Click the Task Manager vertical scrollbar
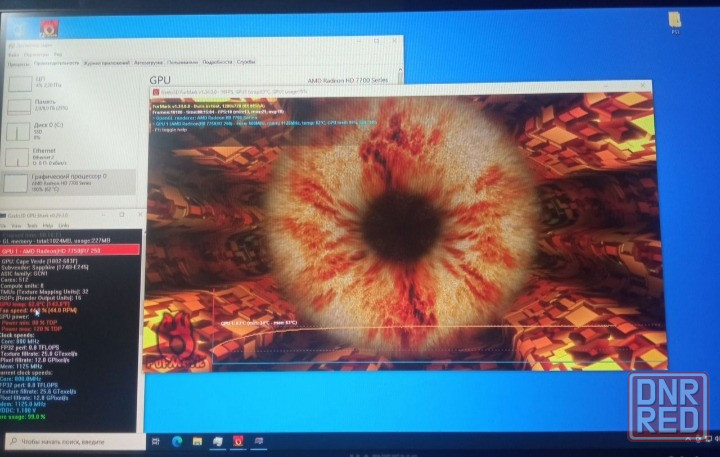The image size is (720, 457). [x=400, y=75]
